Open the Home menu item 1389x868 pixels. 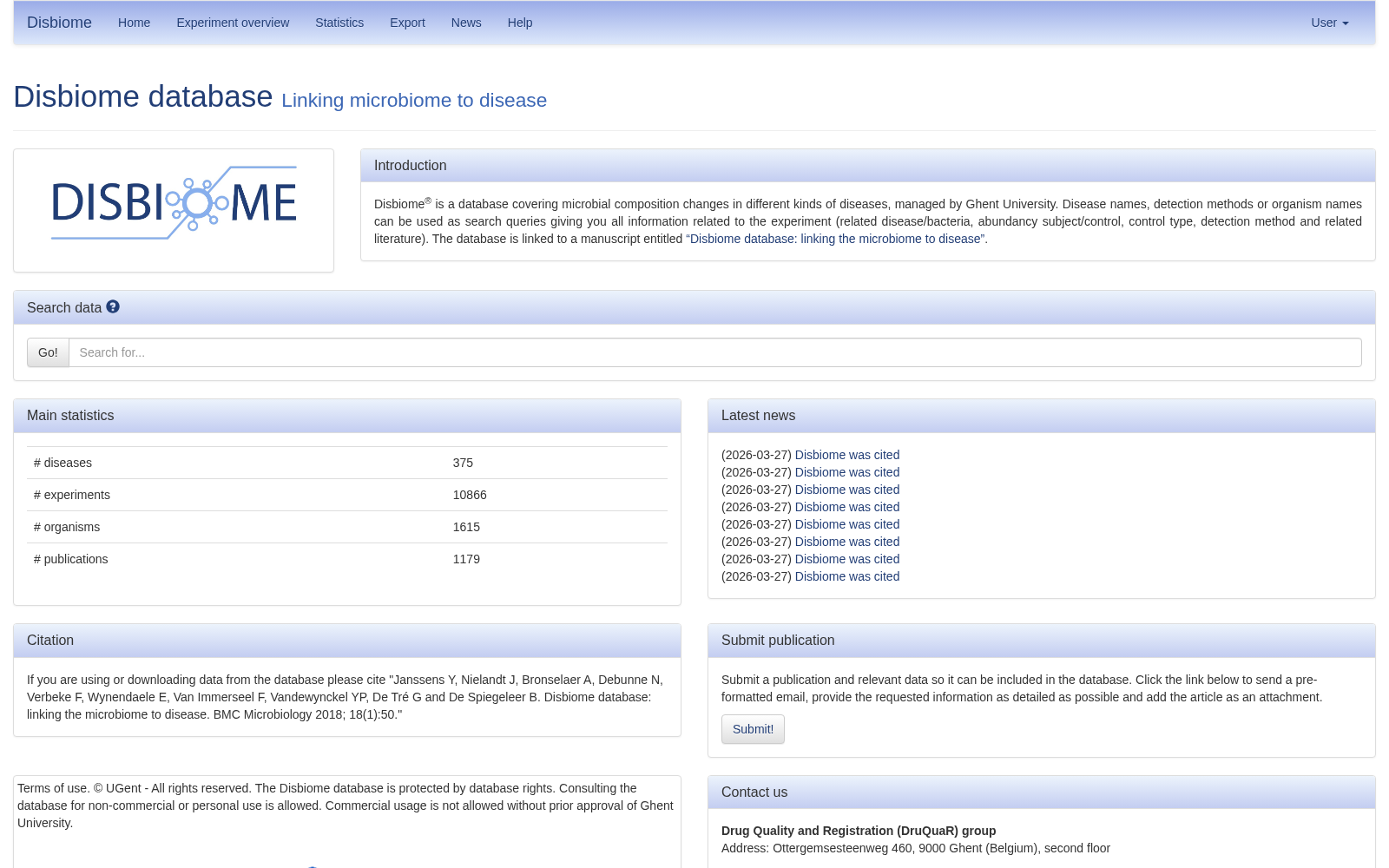pos(134,23)
